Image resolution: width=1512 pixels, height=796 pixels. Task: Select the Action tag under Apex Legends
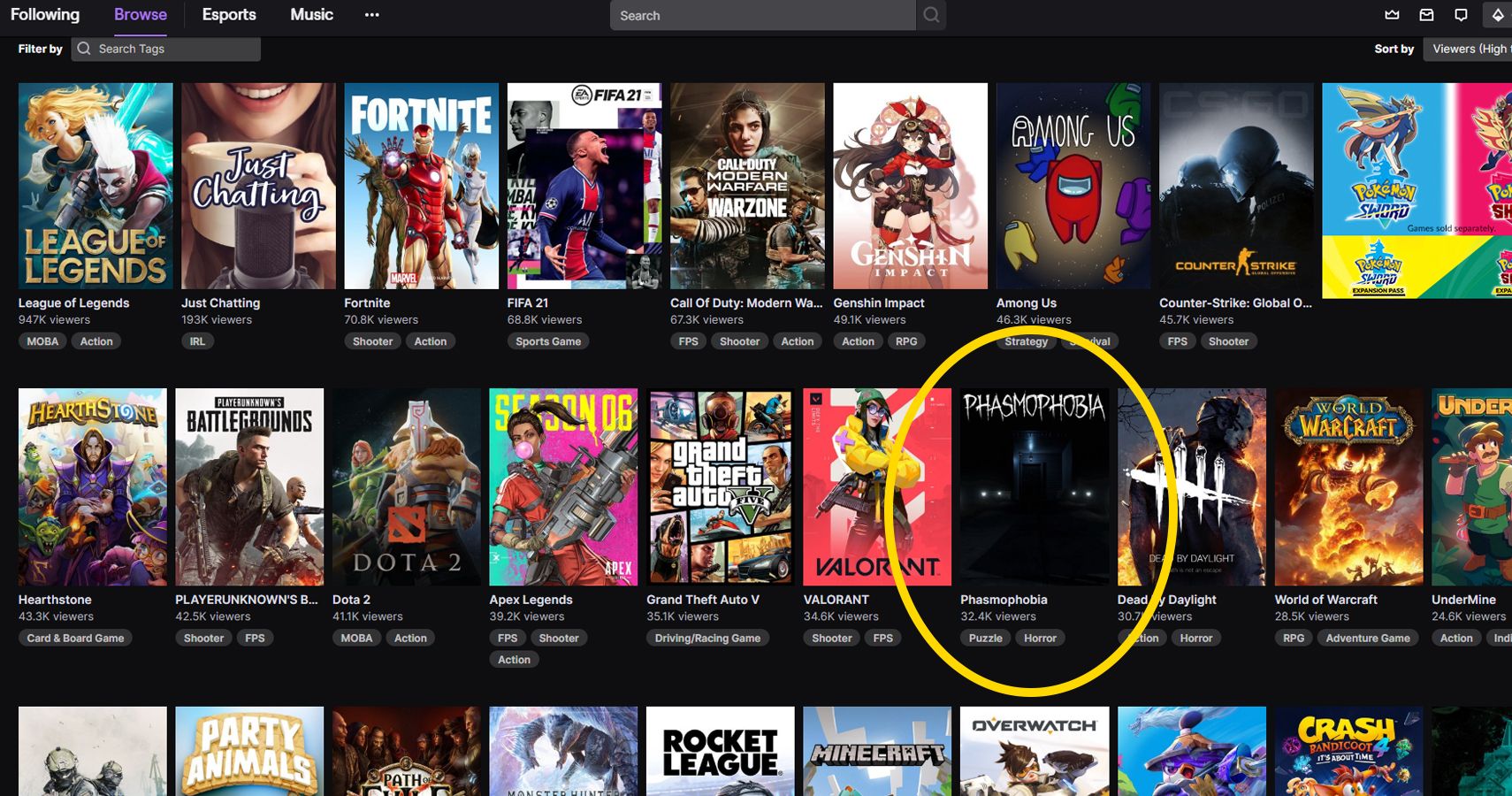514,660
